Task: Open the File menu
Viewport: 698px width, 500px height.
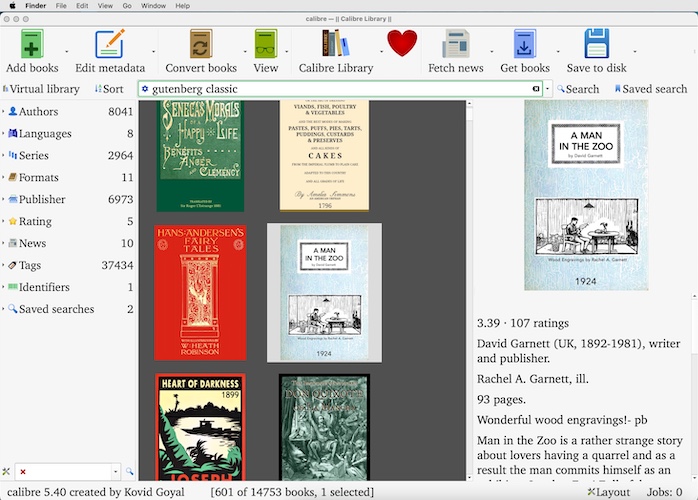Action: click(x=61, y=6)
